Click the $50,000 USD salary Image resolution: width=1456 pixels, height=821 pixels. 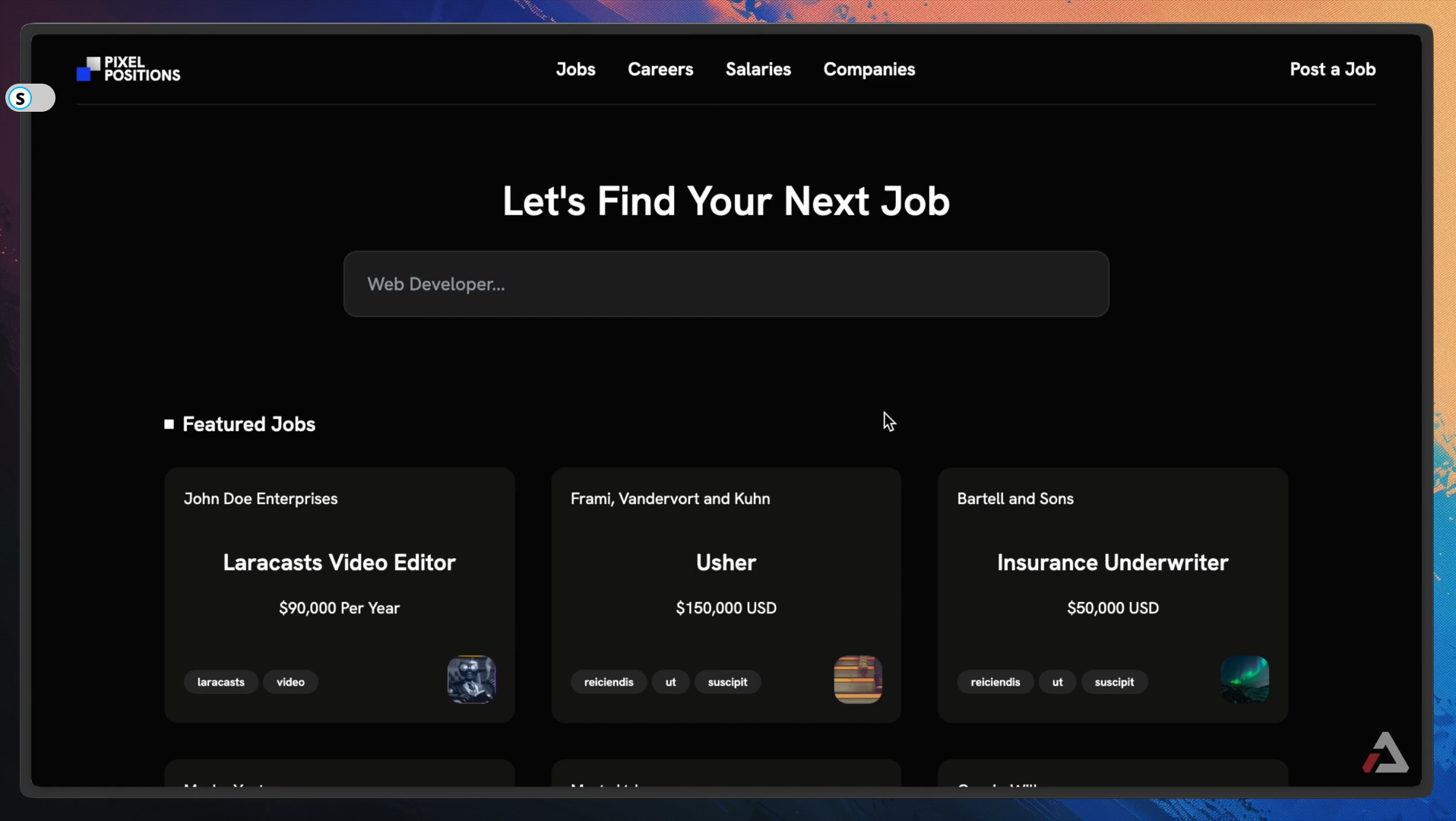click(1113, 608)
